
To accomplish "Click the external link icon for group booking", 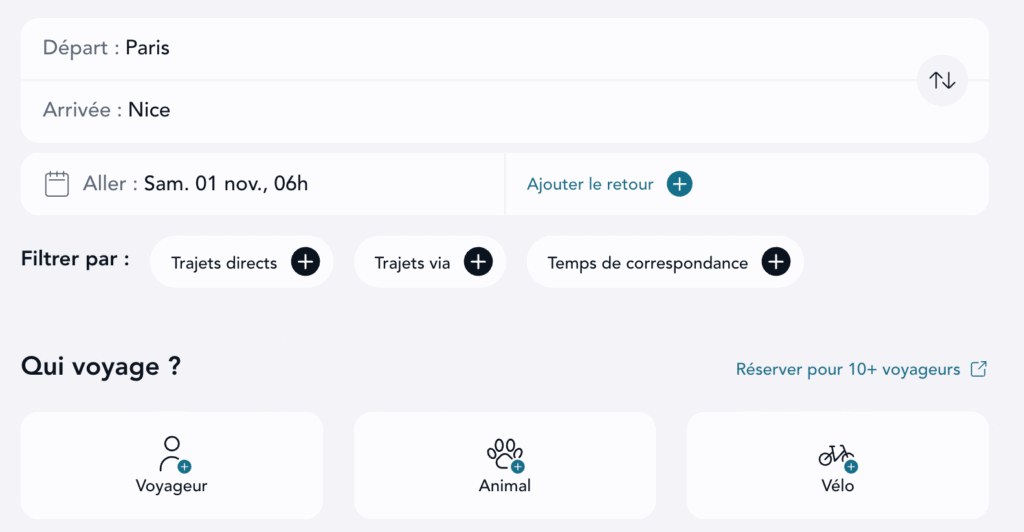I will click(979, 369).
